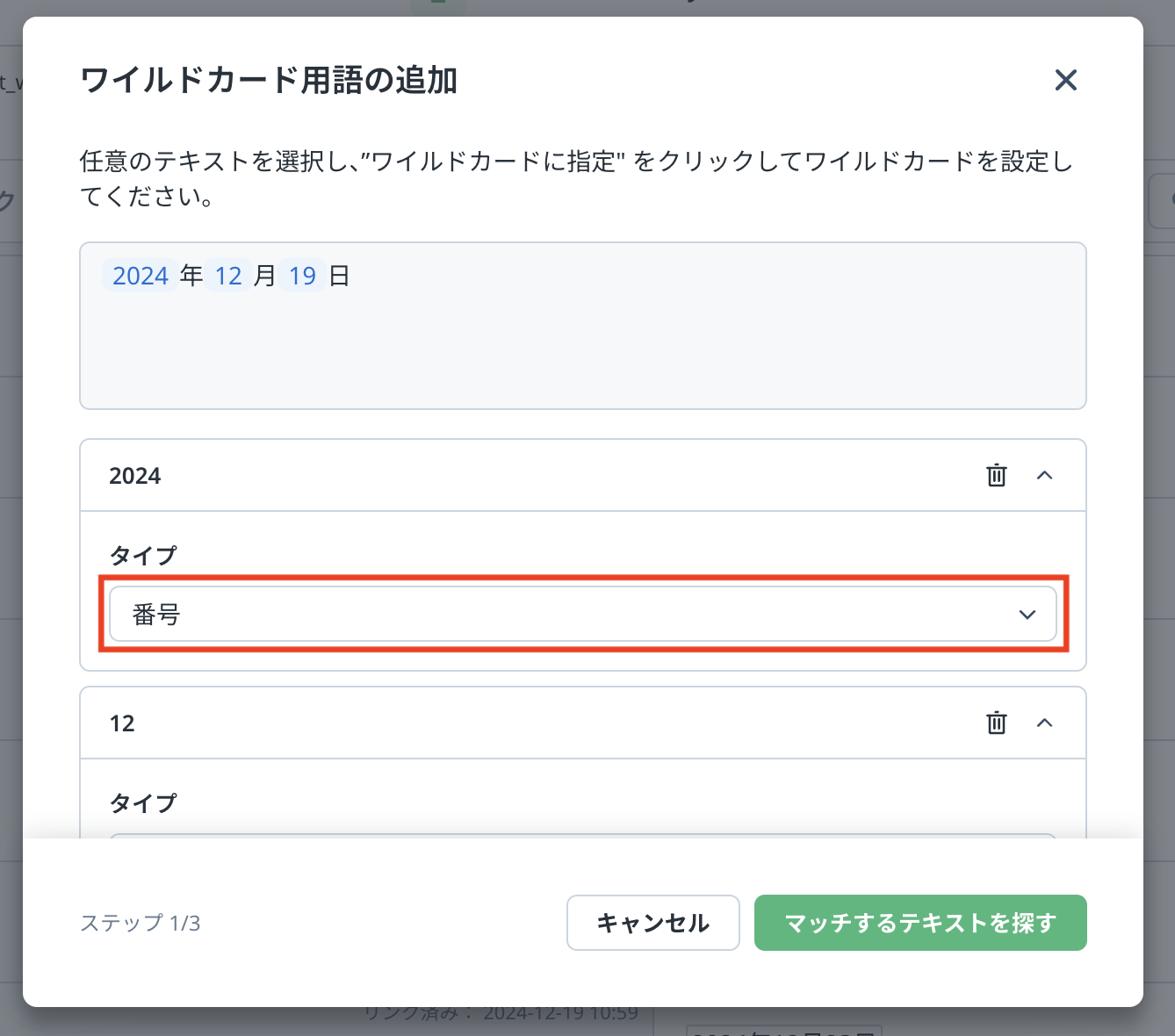The width and height of the screenshot is (1175, 1036).
Task: Select highlighted 12 token in text box
Action: tap(228, 276)
